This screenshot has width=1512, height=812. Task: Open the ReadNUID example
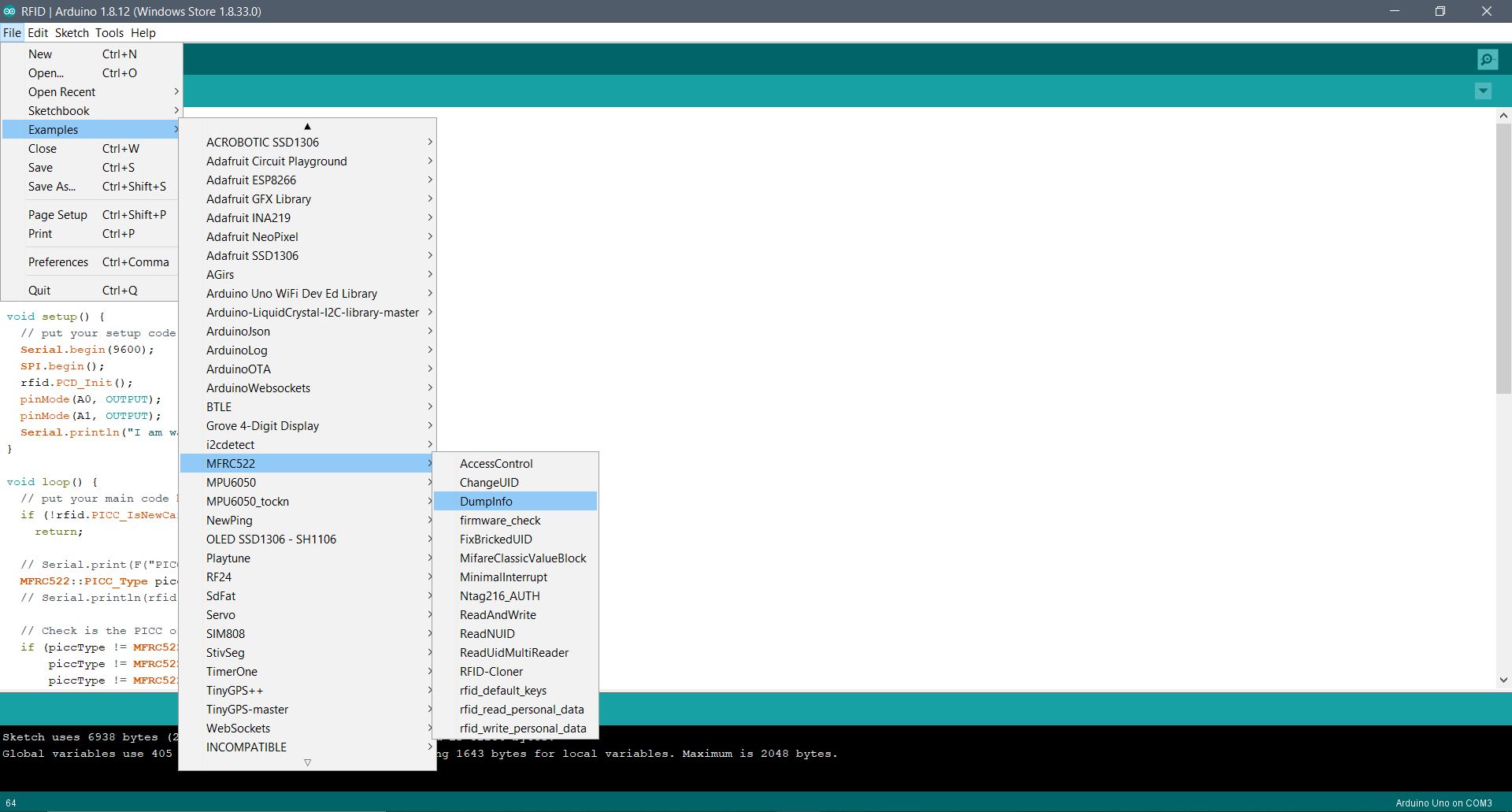click(x=487, y=634)
